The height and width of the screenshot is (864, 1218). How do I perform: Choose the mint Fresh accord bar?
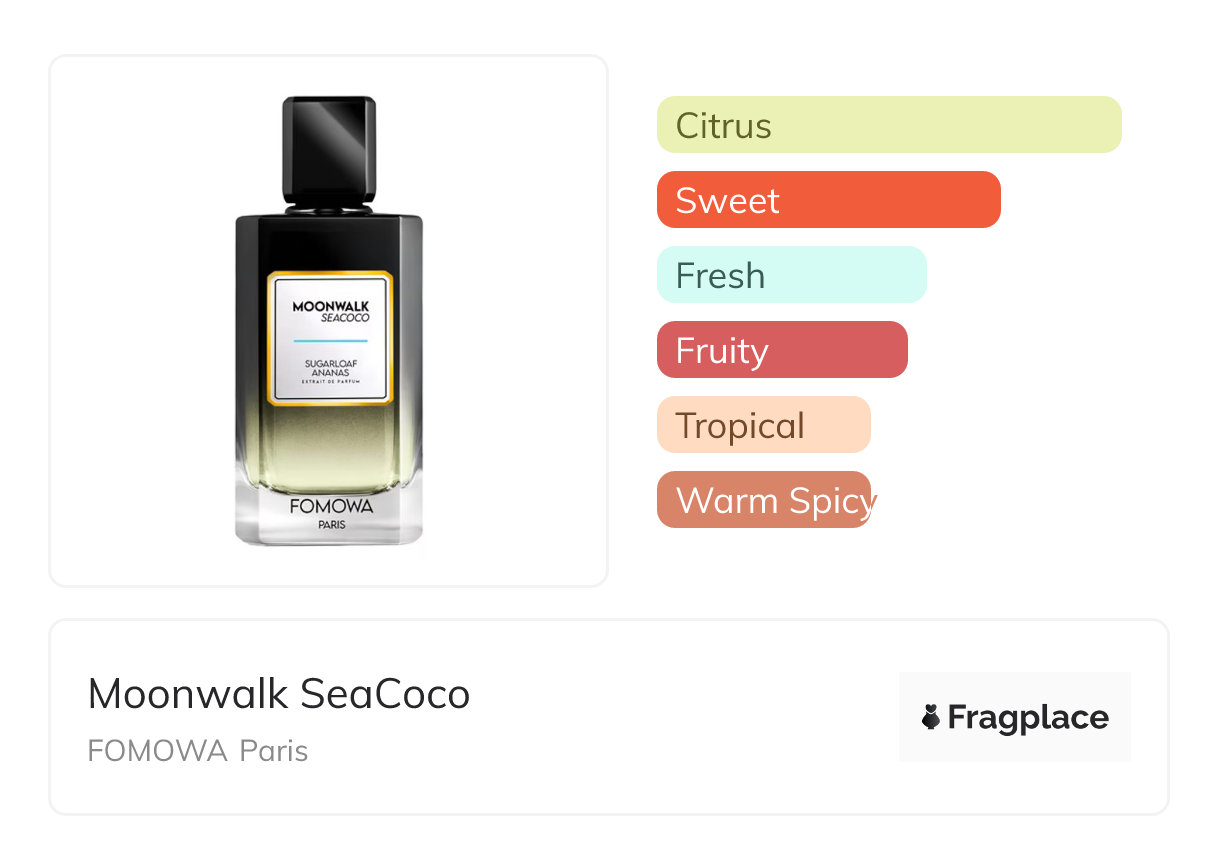tap(792, 275)
